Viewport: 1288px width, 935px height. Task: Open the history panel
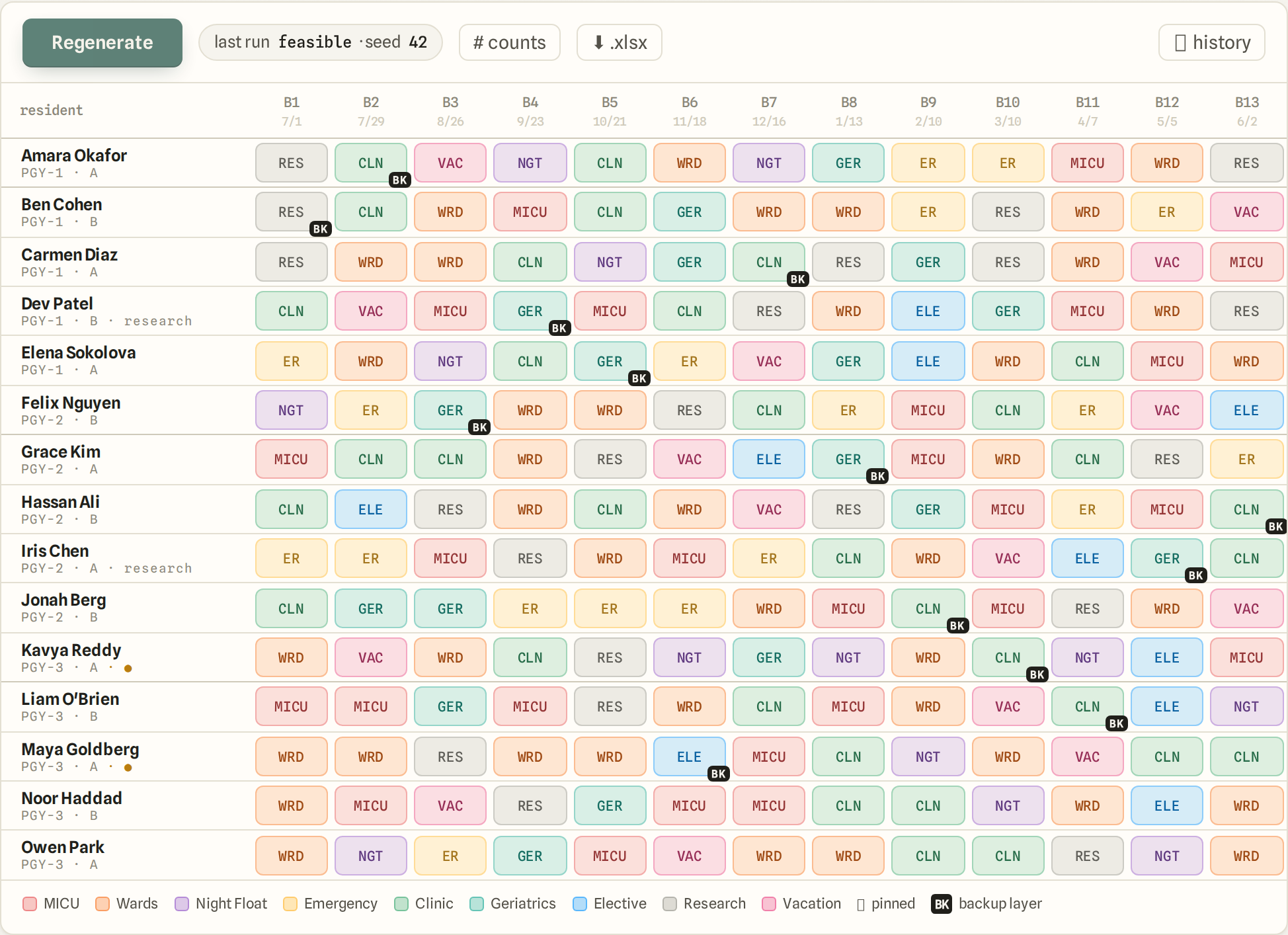pos(1212,43)
